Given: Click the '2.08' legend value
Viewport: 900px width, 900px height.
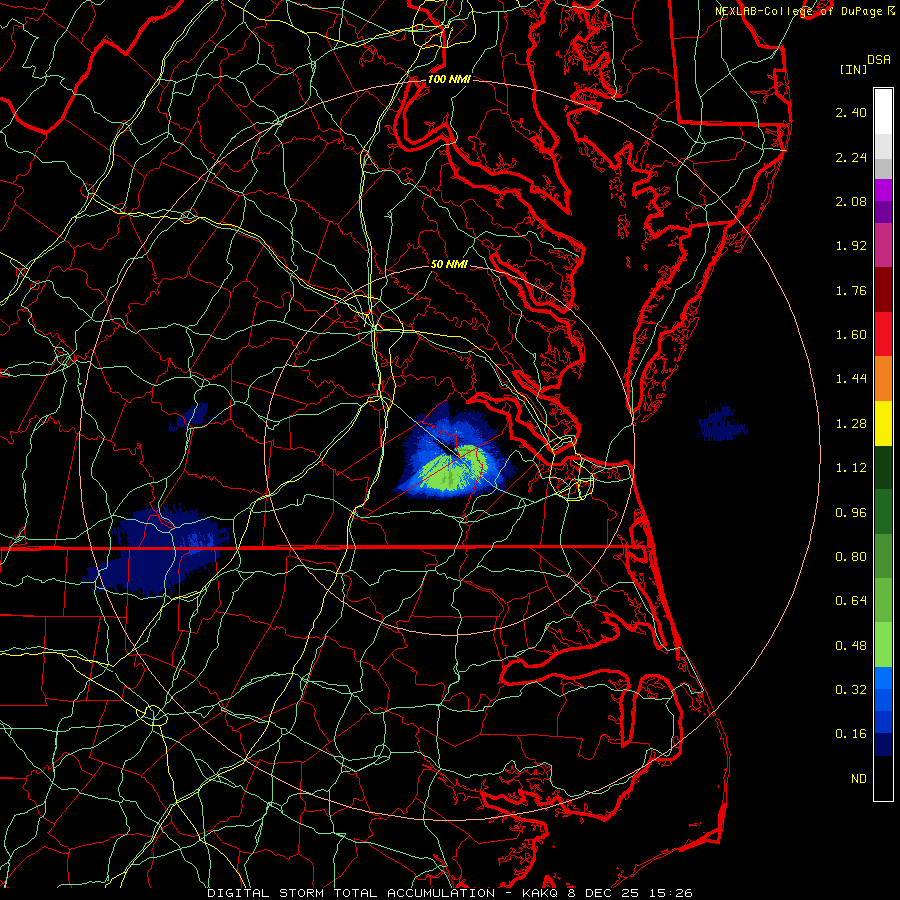Looking at the screenshot, I should coord(851,201).
